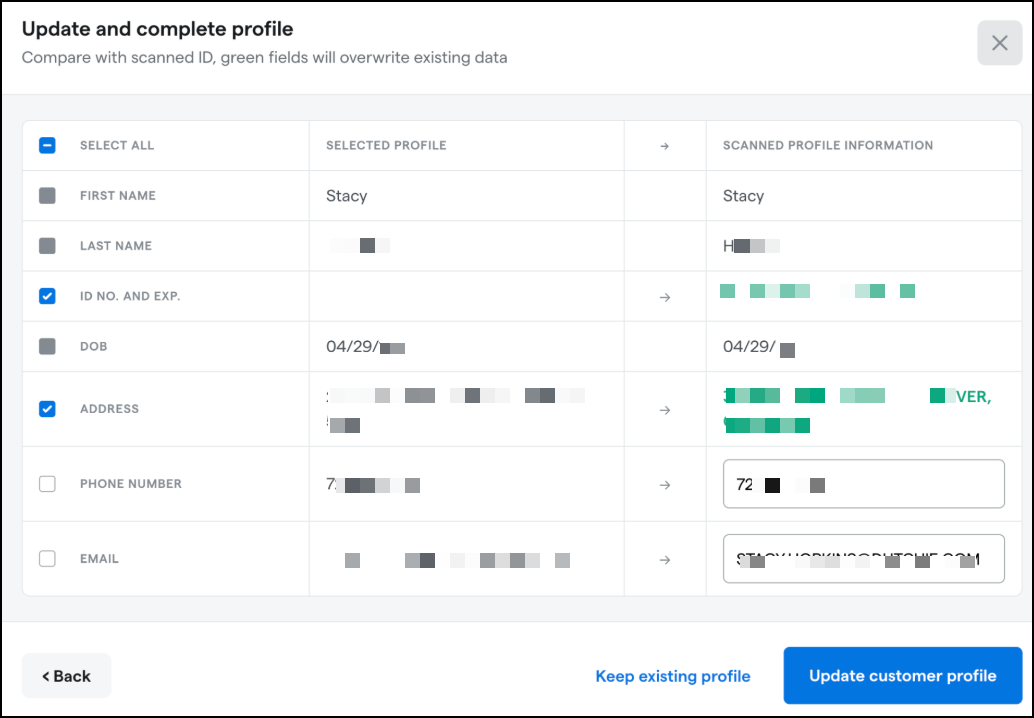
Task: Check the Phone Number checkbox
Action: click(x=47, y=484)
